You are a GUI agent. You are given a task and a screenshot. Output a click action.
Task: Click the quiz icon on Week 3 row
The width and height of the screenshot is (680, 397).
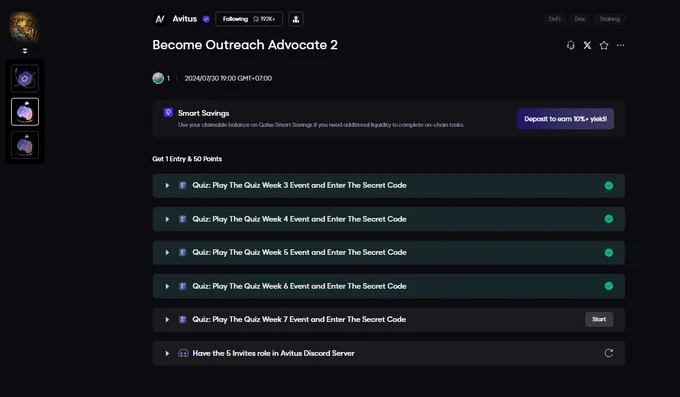pos(183,185)
